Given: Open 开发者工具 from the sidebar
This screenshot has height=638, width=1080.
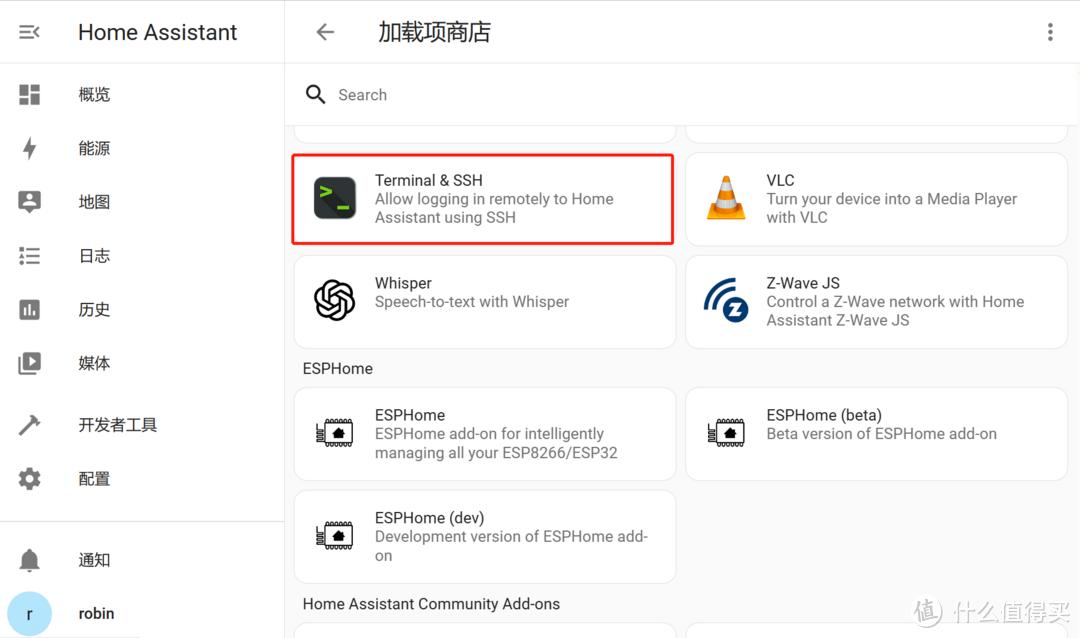Looking at the screenshot, I should point(117,424).
